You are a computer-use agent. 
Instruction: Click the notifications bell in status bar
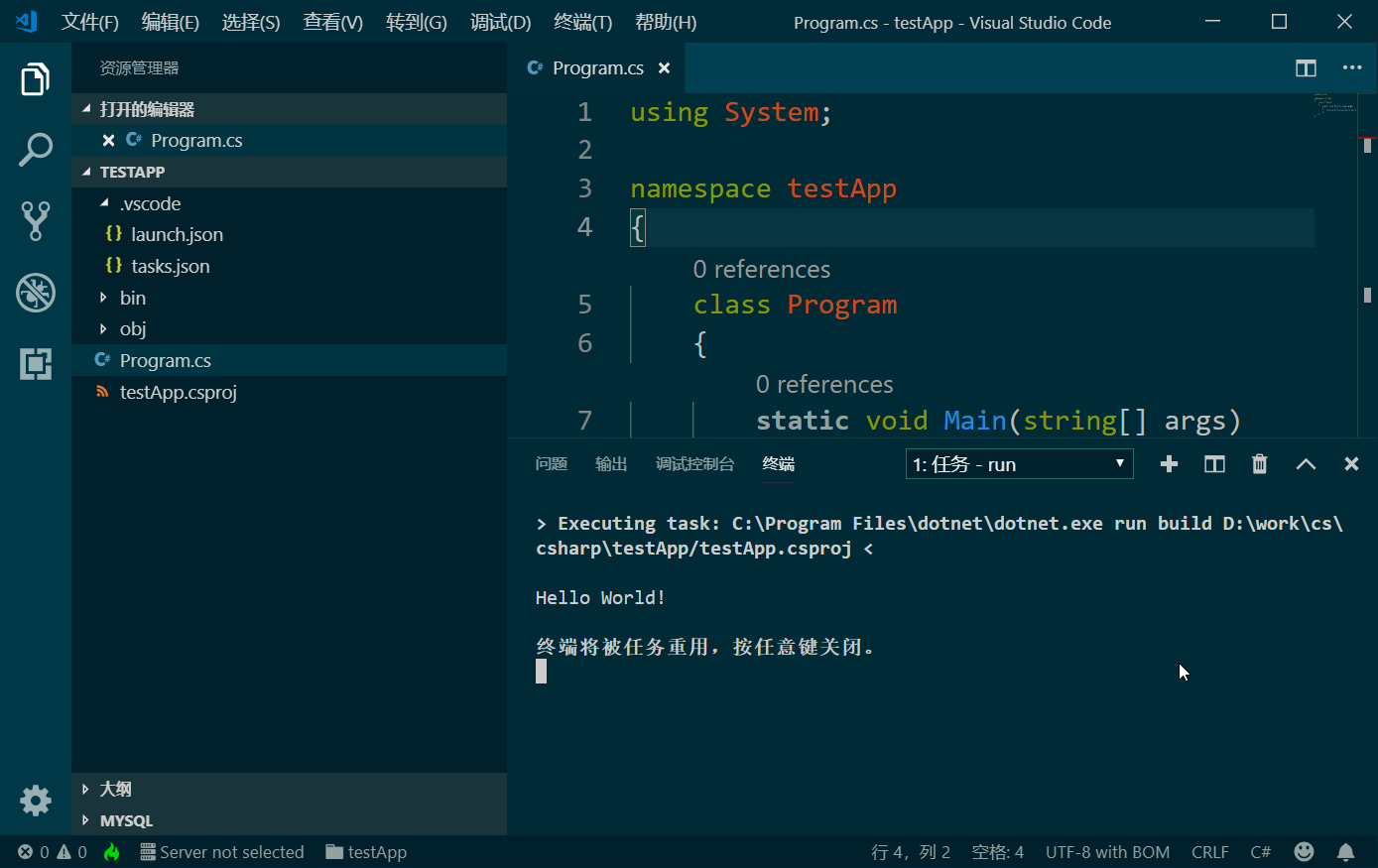pos(1345,852)
